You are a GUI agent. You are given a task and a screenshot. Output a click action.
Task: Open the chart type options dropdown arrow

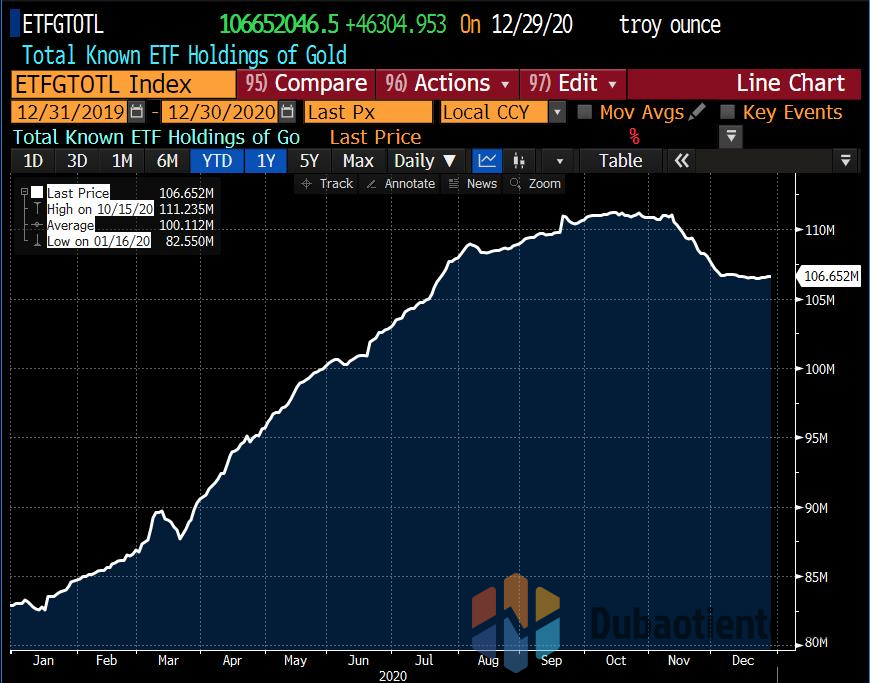coord(559,161)
